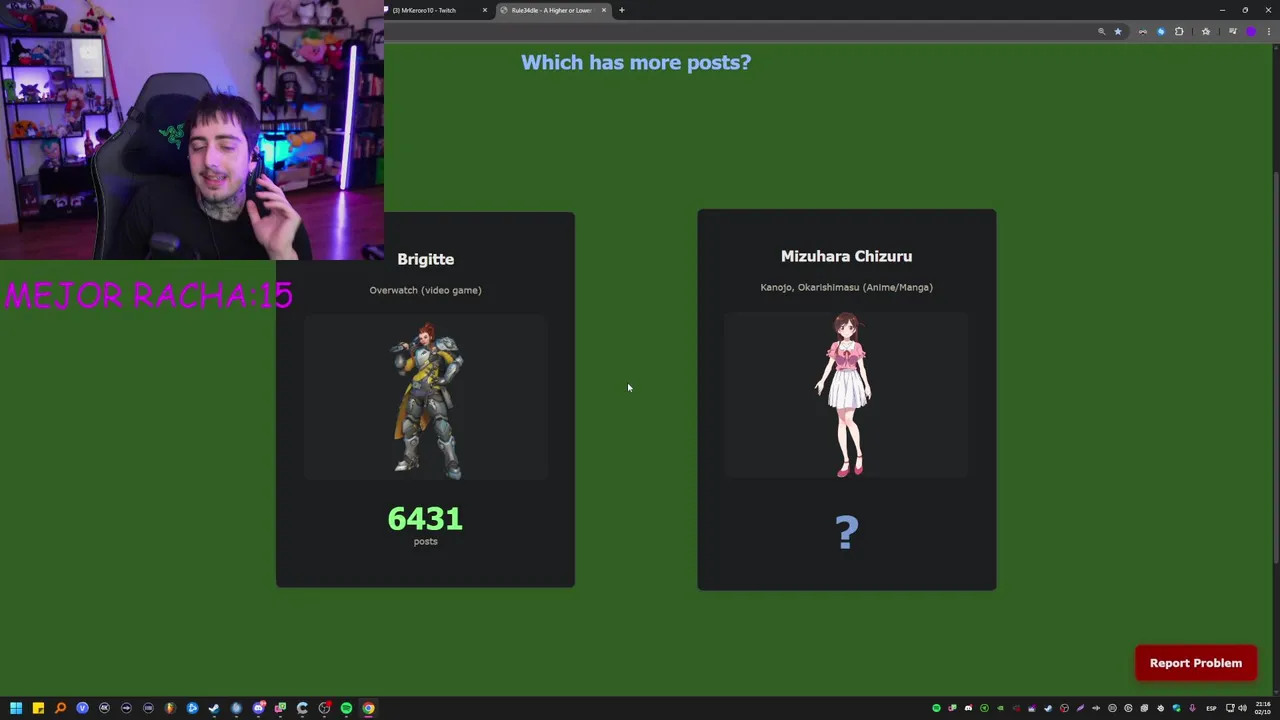This screenshot has width=1280, height=720.
Task: Click the 'Which has more posts?' heading
Action: [x=636, y=62]
